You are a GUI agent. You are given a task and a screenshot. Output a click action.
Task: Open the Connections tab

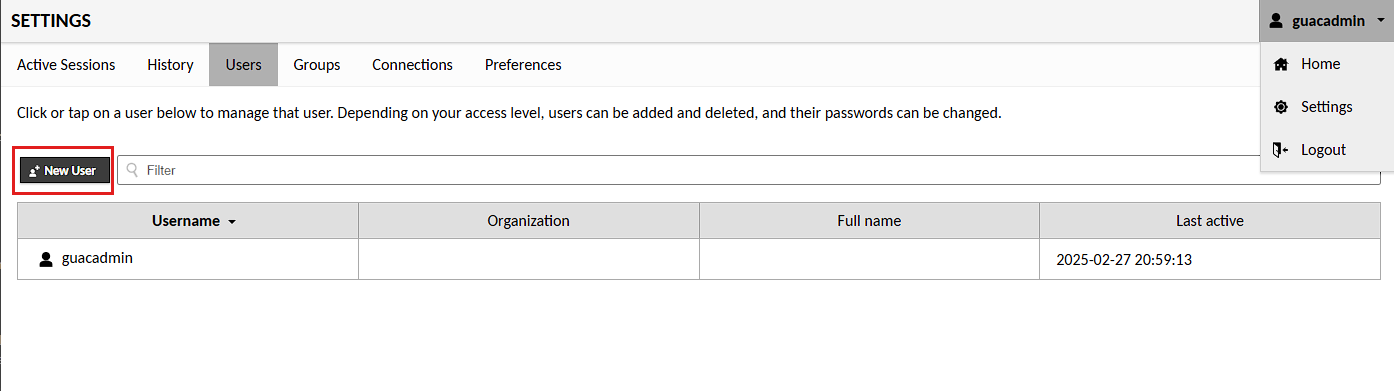click(412, 65)
